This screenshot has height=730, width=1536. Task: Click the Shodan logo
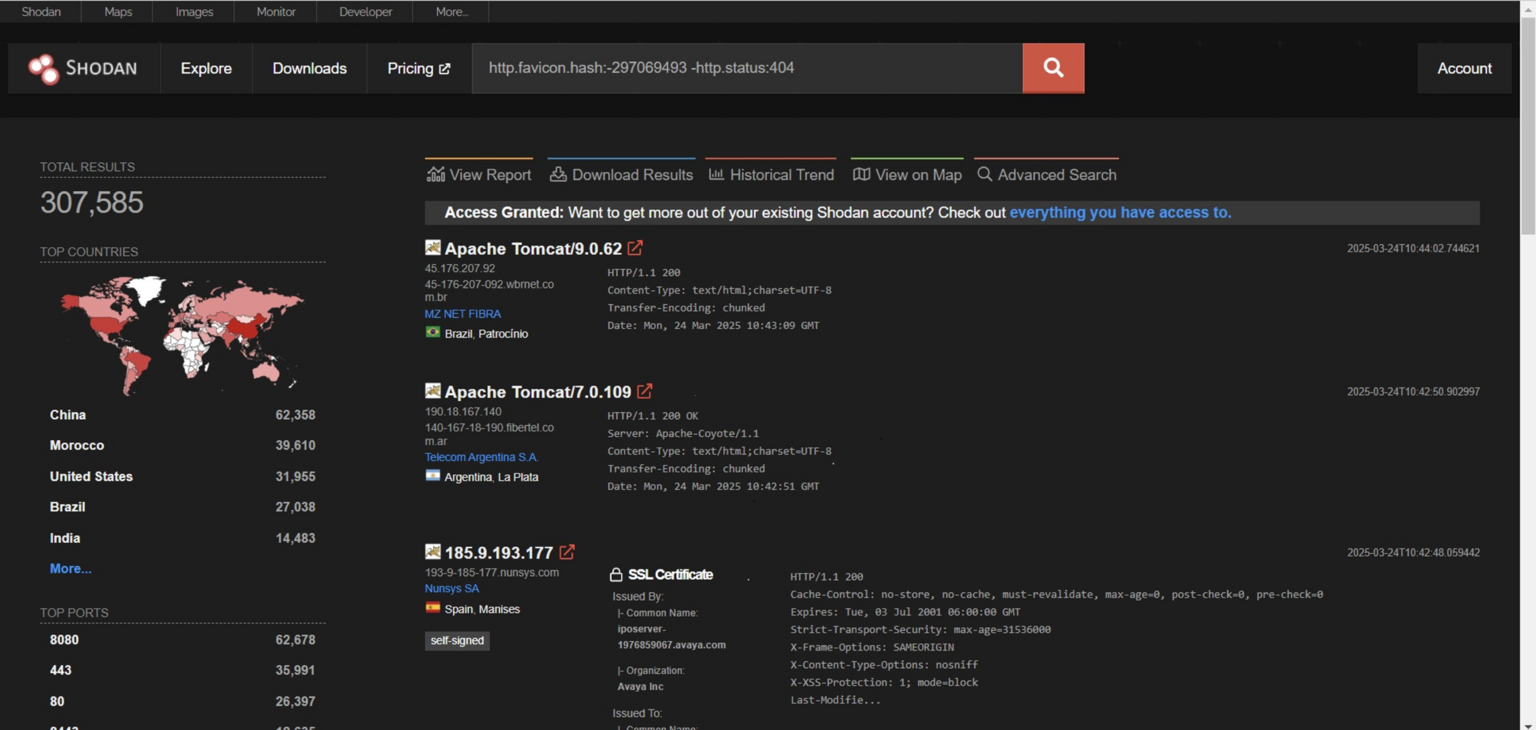click(x=83, y=68)
